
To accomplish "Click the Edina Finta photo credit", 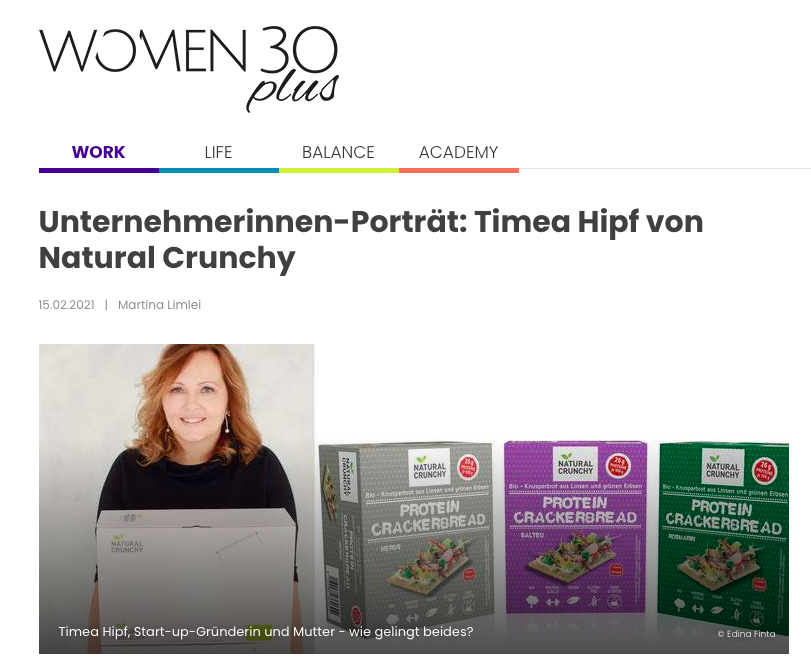I will [746, 633].
